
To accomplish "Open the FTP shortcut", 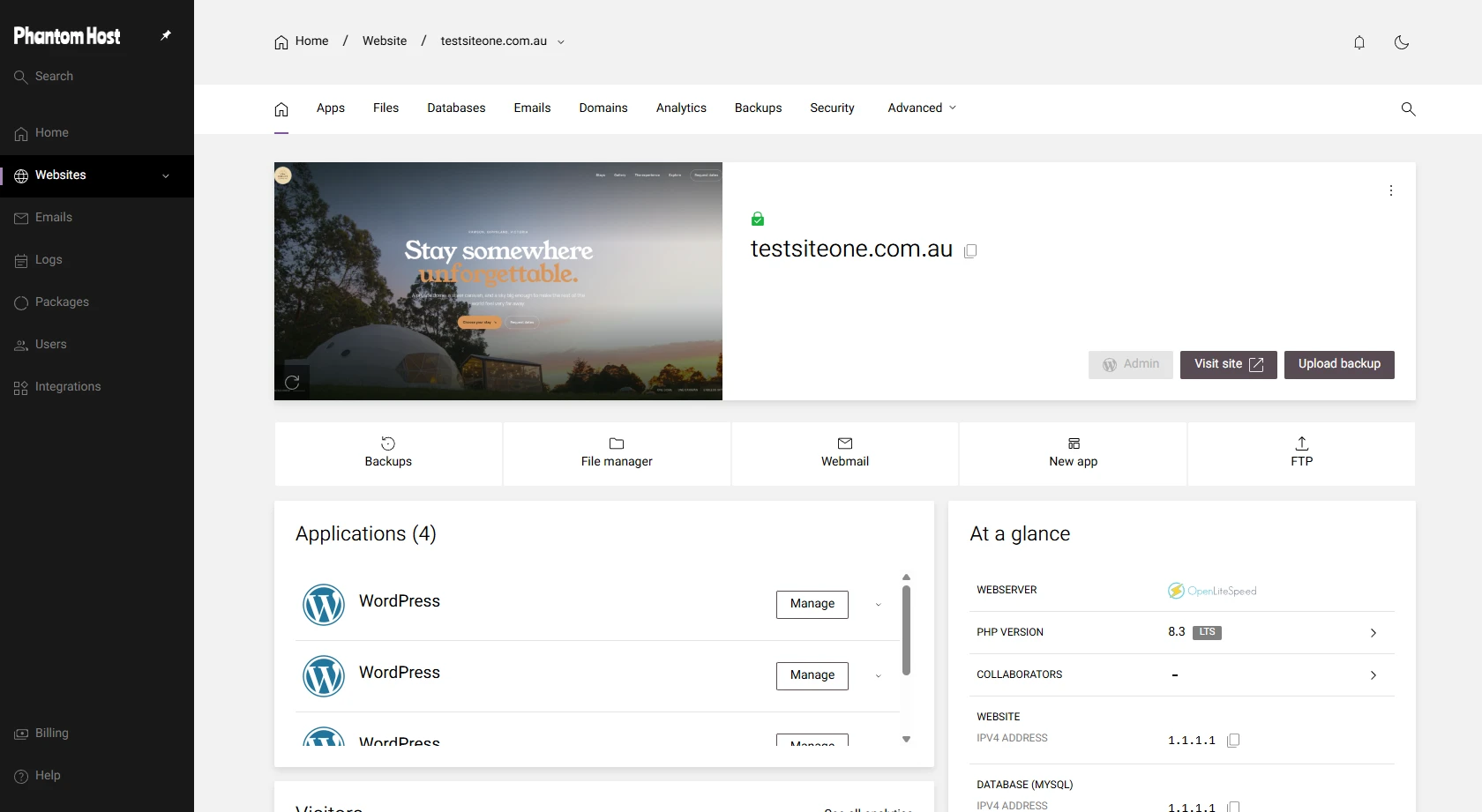I will tap(1302, 453).
